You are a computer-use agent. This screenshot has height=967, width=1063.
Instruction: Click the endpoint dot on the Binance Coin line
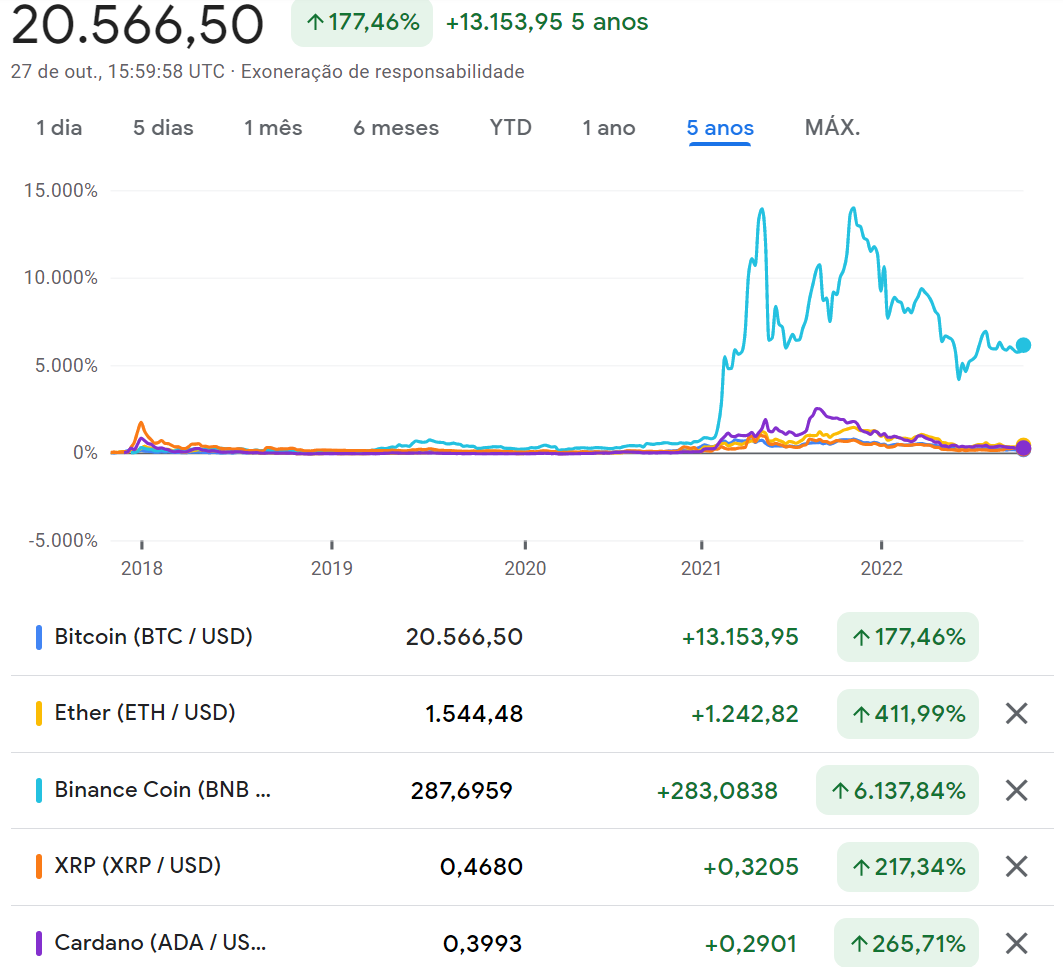pyautogui.click(x=1024, y=345)
